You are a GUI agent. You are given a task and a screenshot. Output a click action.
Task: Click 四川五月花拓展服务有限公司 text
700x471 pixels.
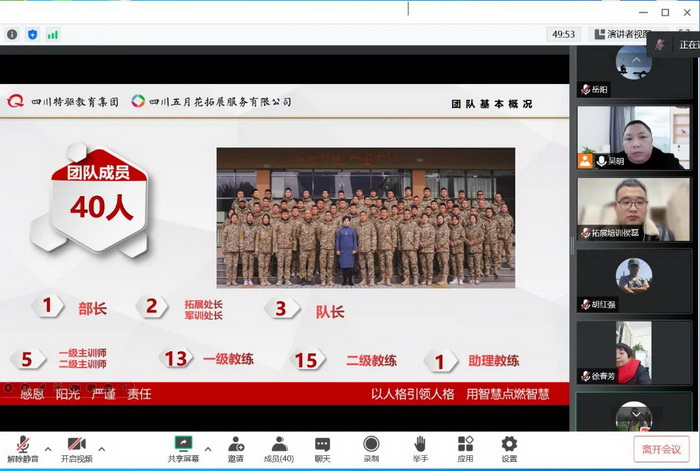(x=219, y=101)
